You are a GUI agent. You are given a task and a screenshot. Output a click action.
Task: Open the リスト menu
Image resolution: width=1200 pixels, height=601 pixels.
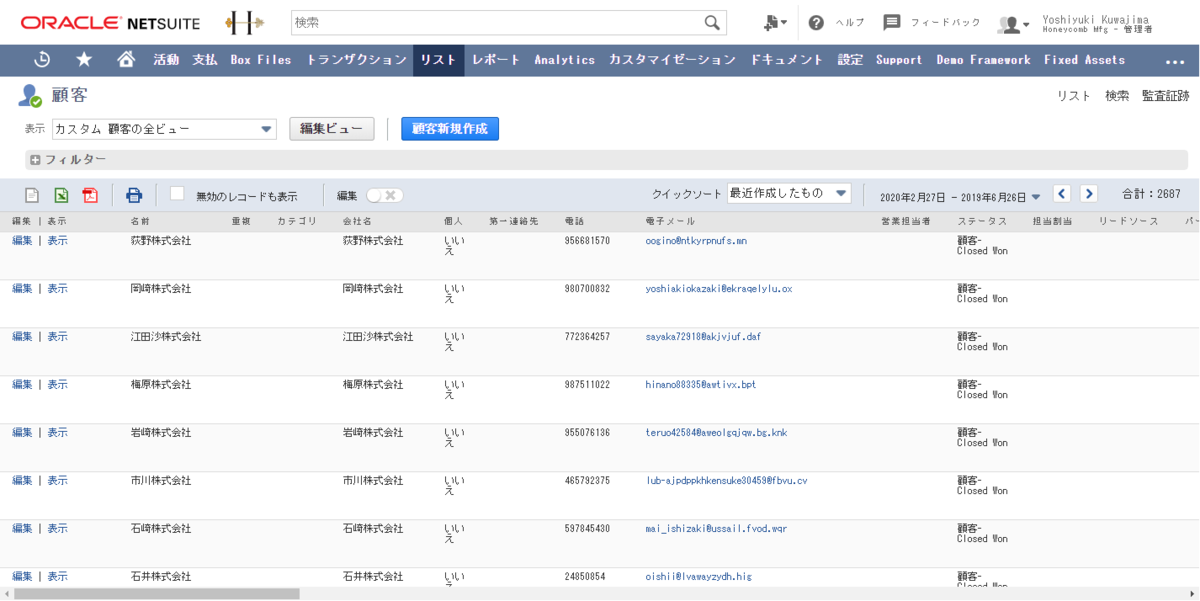point(438,60)
